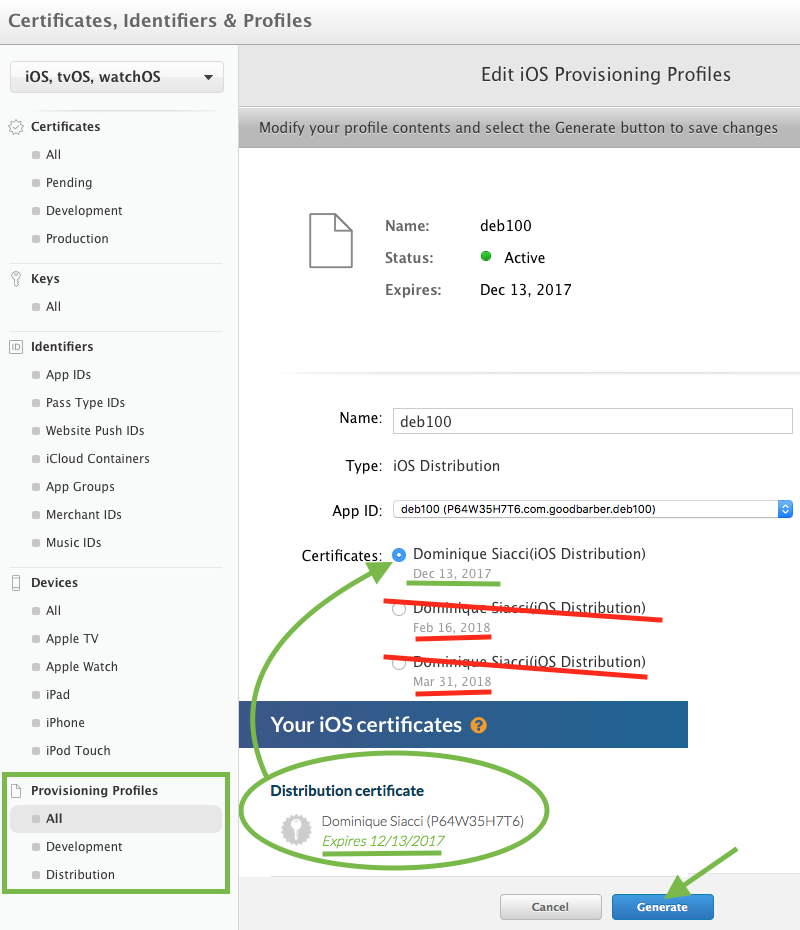Open iPhone under Devices

point(65,723)
